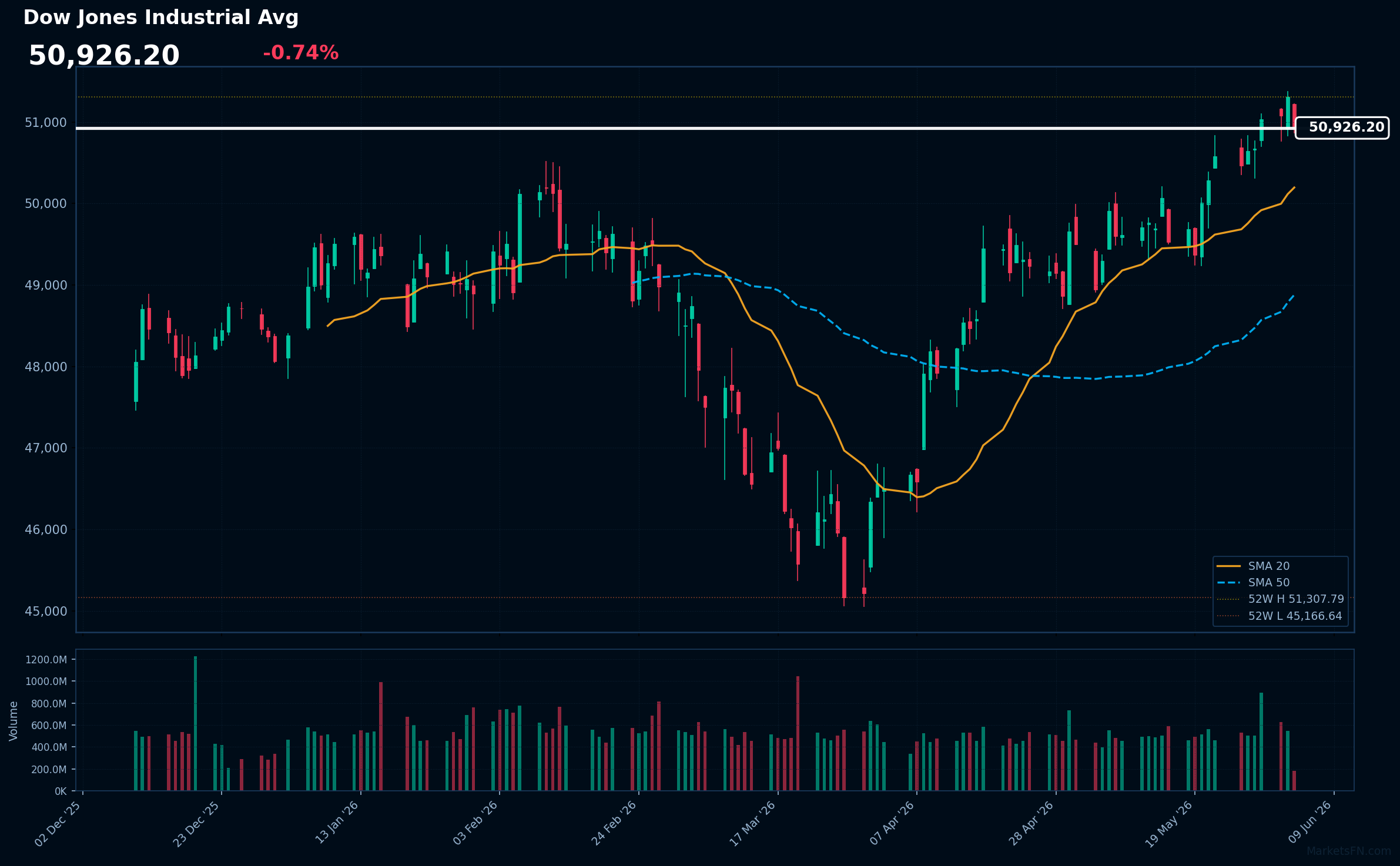Click the -0.74% change value

click(300, 53)
